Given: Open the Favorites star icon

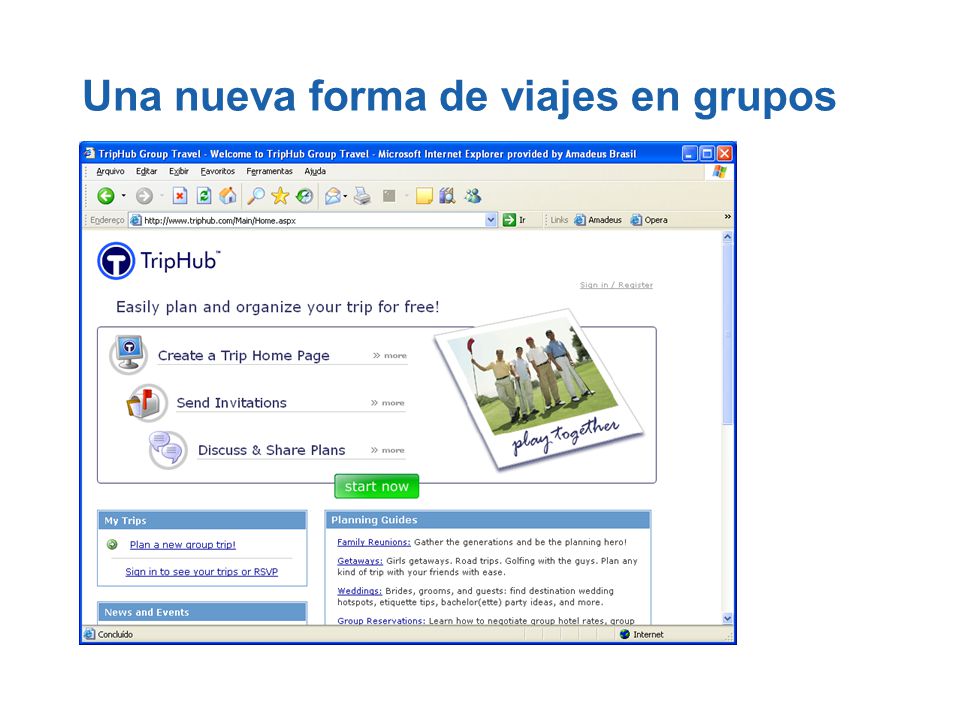Looking at the screenshot, I should [280, 196].
